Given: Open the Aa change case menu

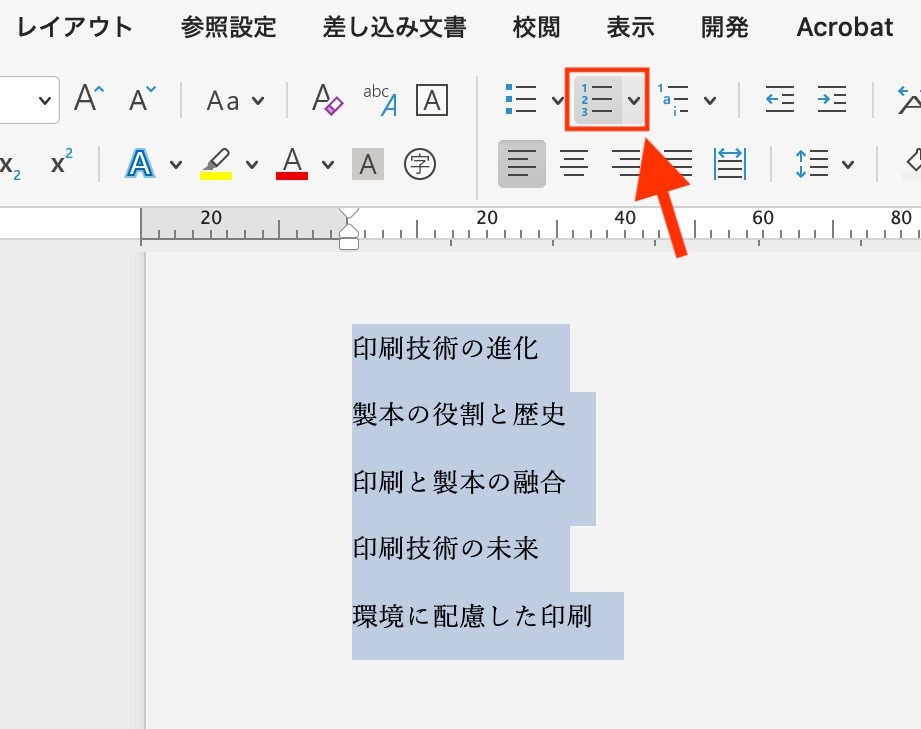Looking at the screenshot, I should point(234,100).
